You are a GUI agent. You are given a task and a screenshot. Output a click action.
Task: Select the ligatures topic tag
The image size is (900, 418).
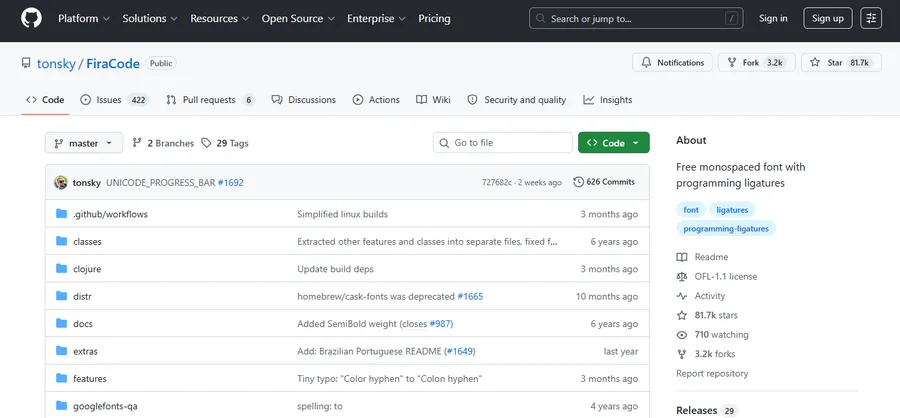pos(732,210)
